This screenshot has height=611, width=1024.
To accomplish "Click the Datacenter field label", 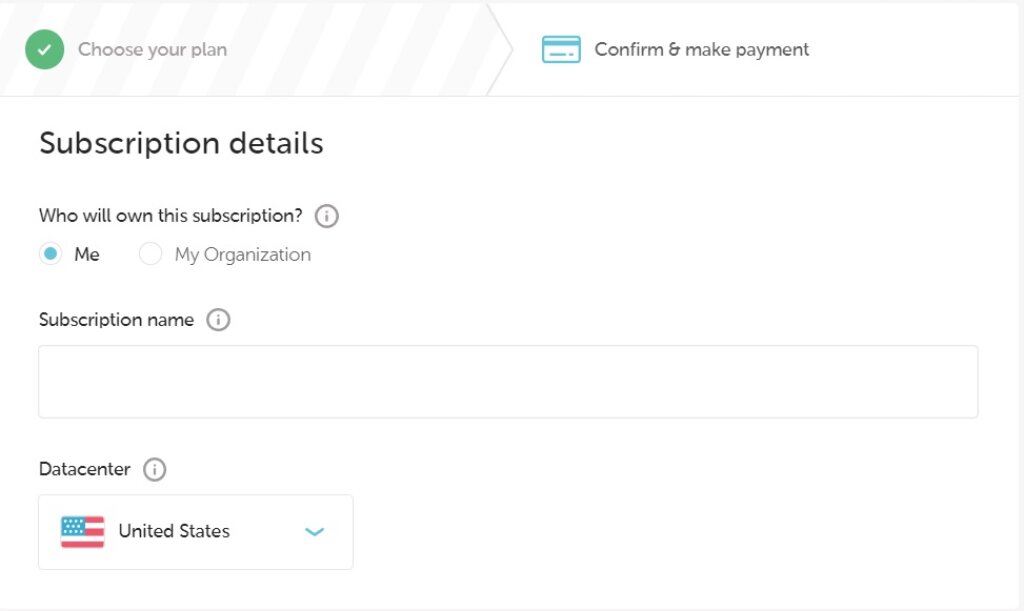I will pyautogui.click(x=85, y=469).
